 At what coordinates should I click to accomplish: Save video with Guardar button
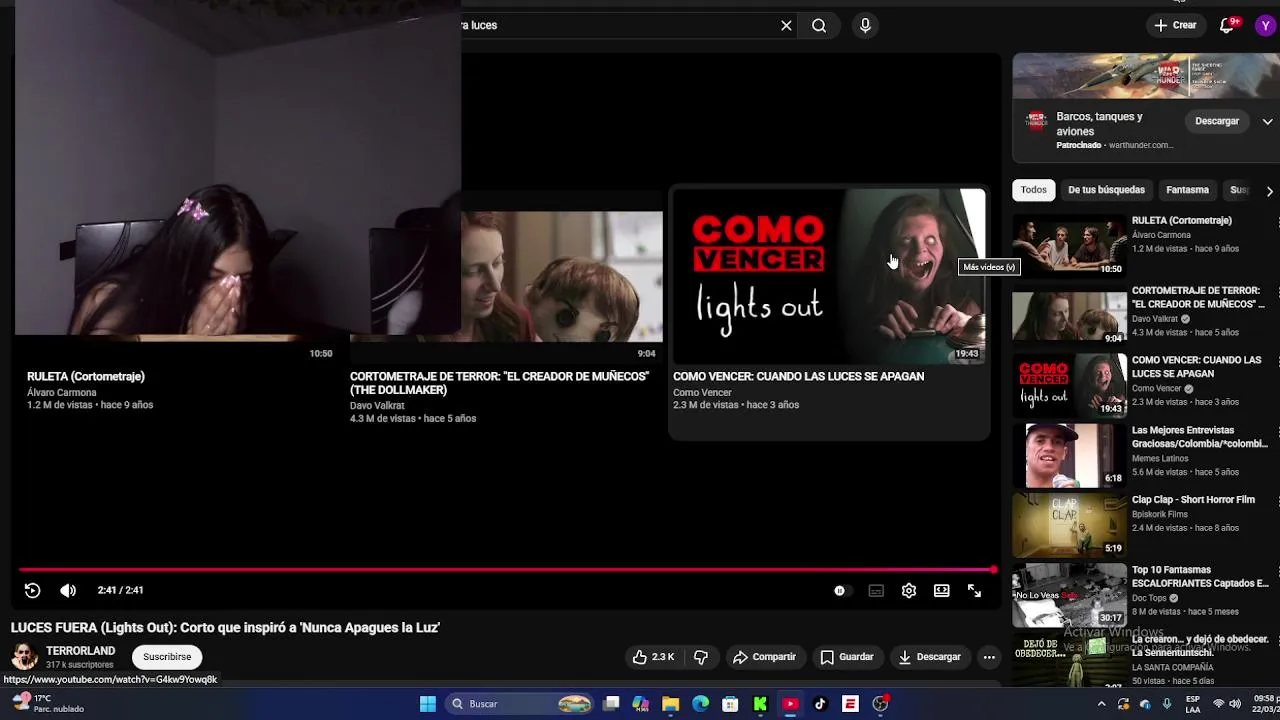pos(846,657)
